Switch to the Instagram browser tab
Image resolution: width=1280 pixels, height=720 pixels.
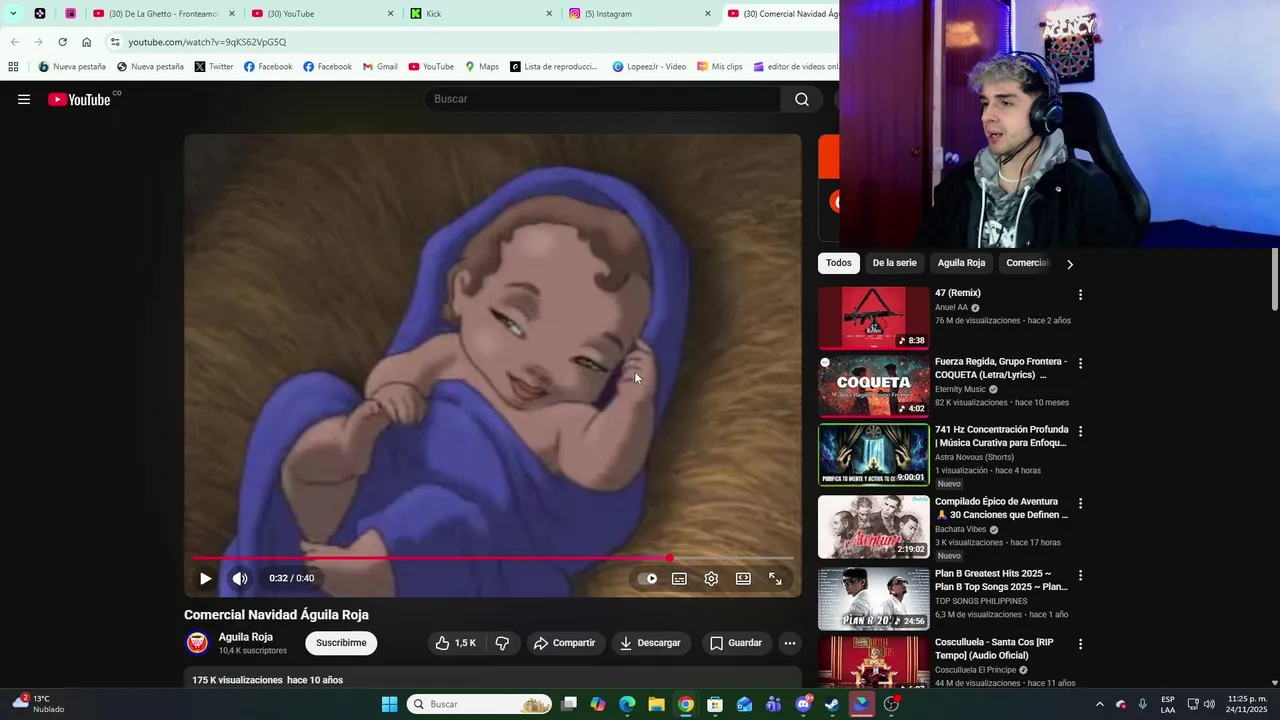click(x=638, y=14)
